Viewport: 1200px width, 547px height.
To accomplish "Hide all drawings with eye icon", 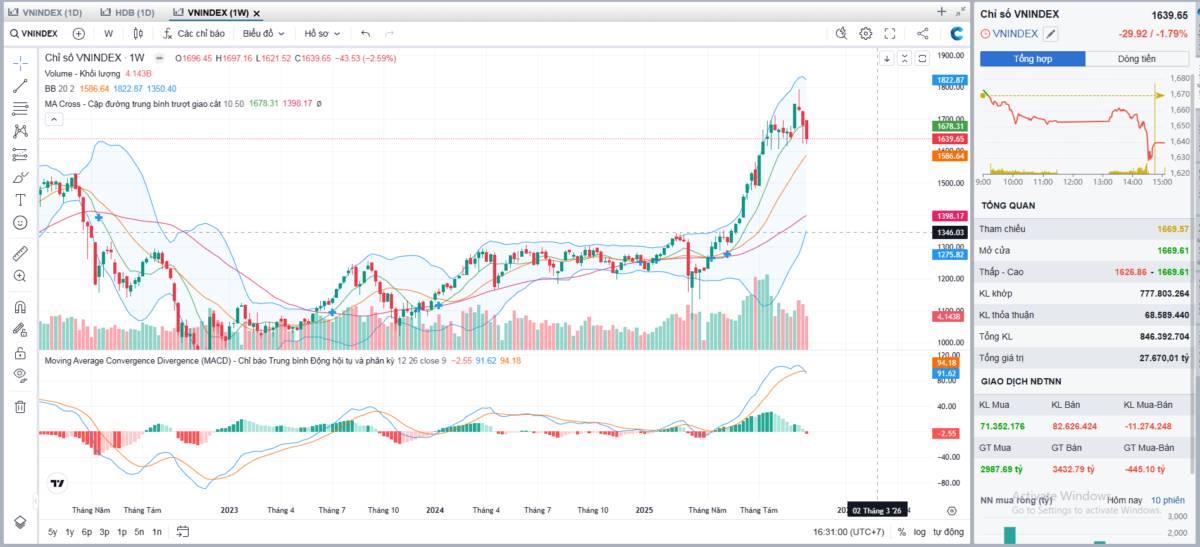I will [20, 375].
